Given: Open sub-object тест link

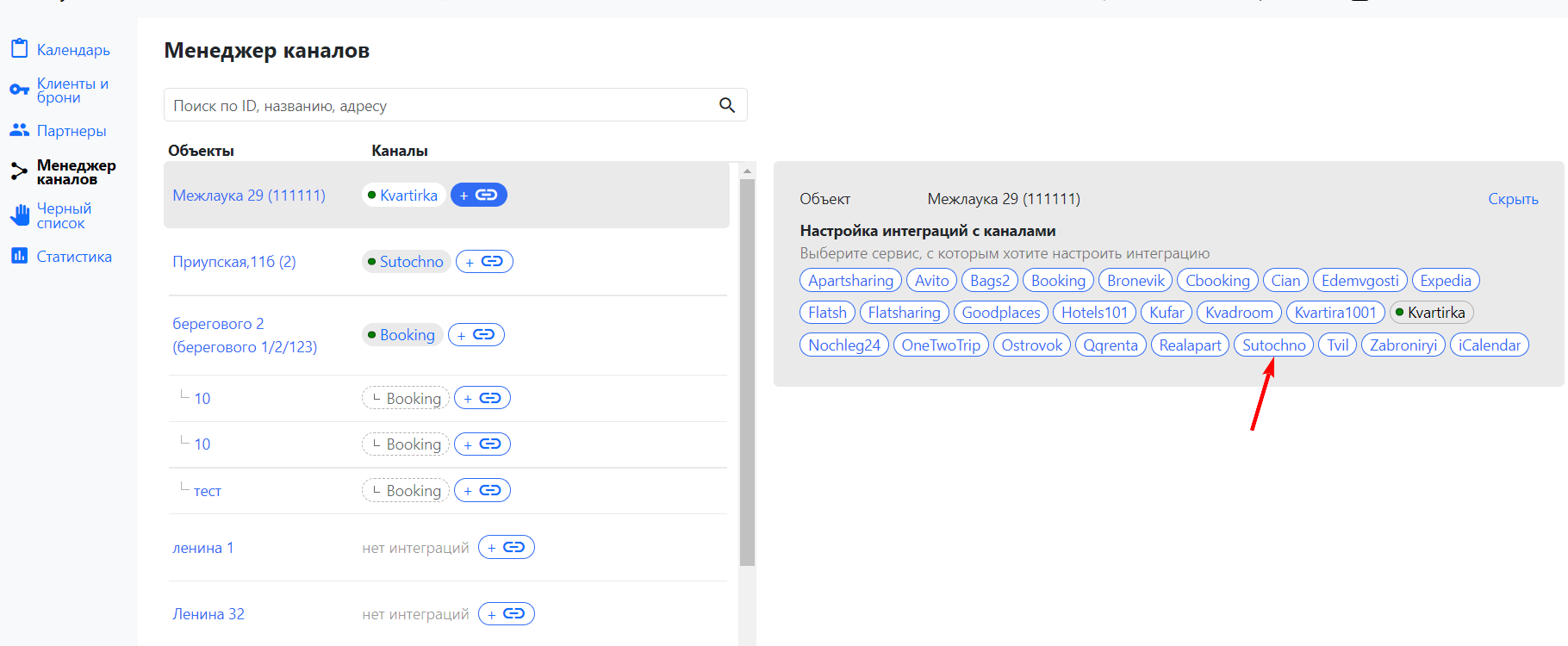Looking at the screenshot, I should pos(208,491).
